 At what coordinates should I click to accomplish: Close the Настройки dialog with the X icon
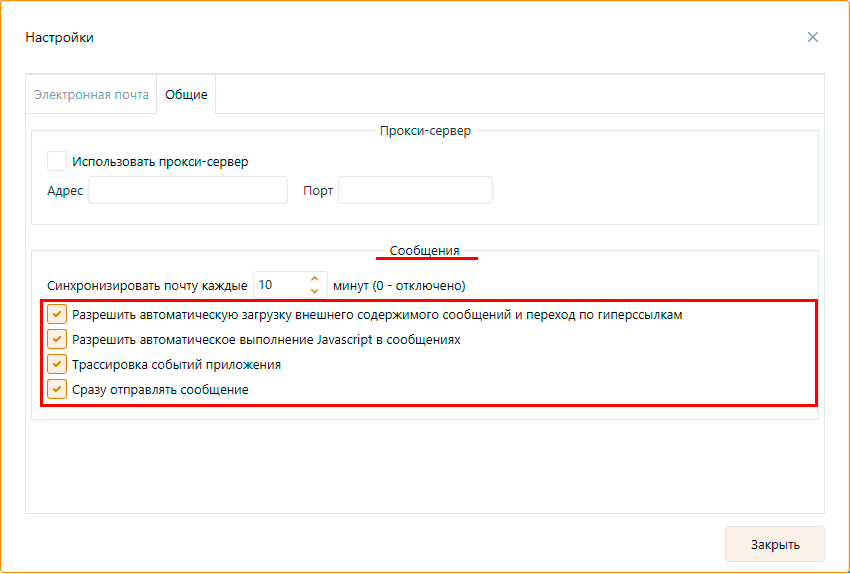point(813,37)
